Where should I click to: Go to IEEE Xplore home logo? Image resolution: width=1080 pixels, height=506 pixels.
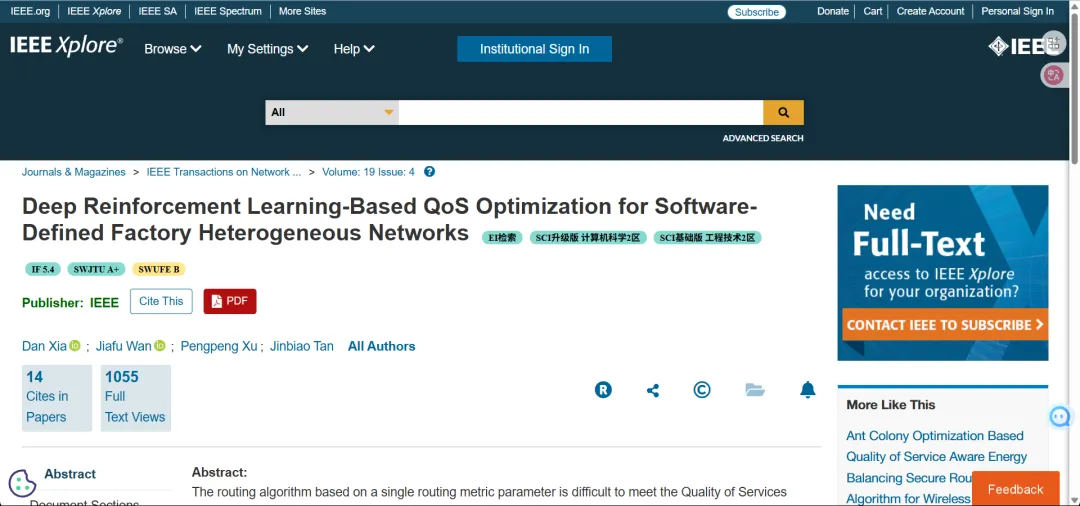click(66, 46)
